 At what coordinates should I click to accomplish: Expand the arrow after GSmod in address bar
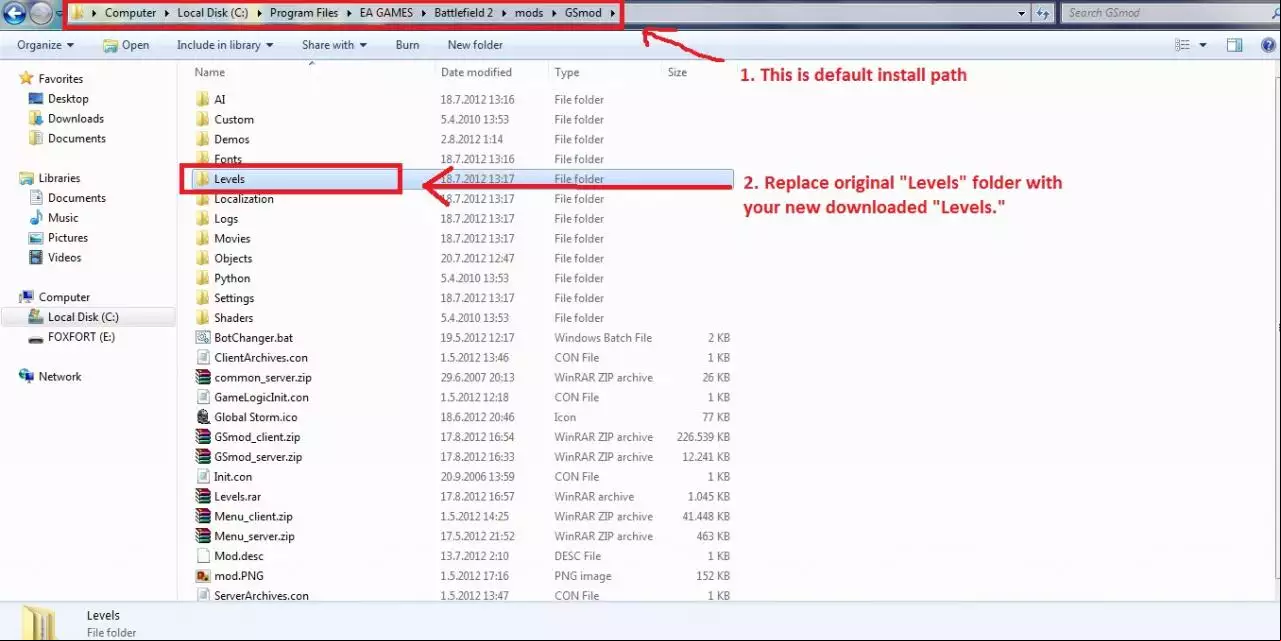[612, 13]
